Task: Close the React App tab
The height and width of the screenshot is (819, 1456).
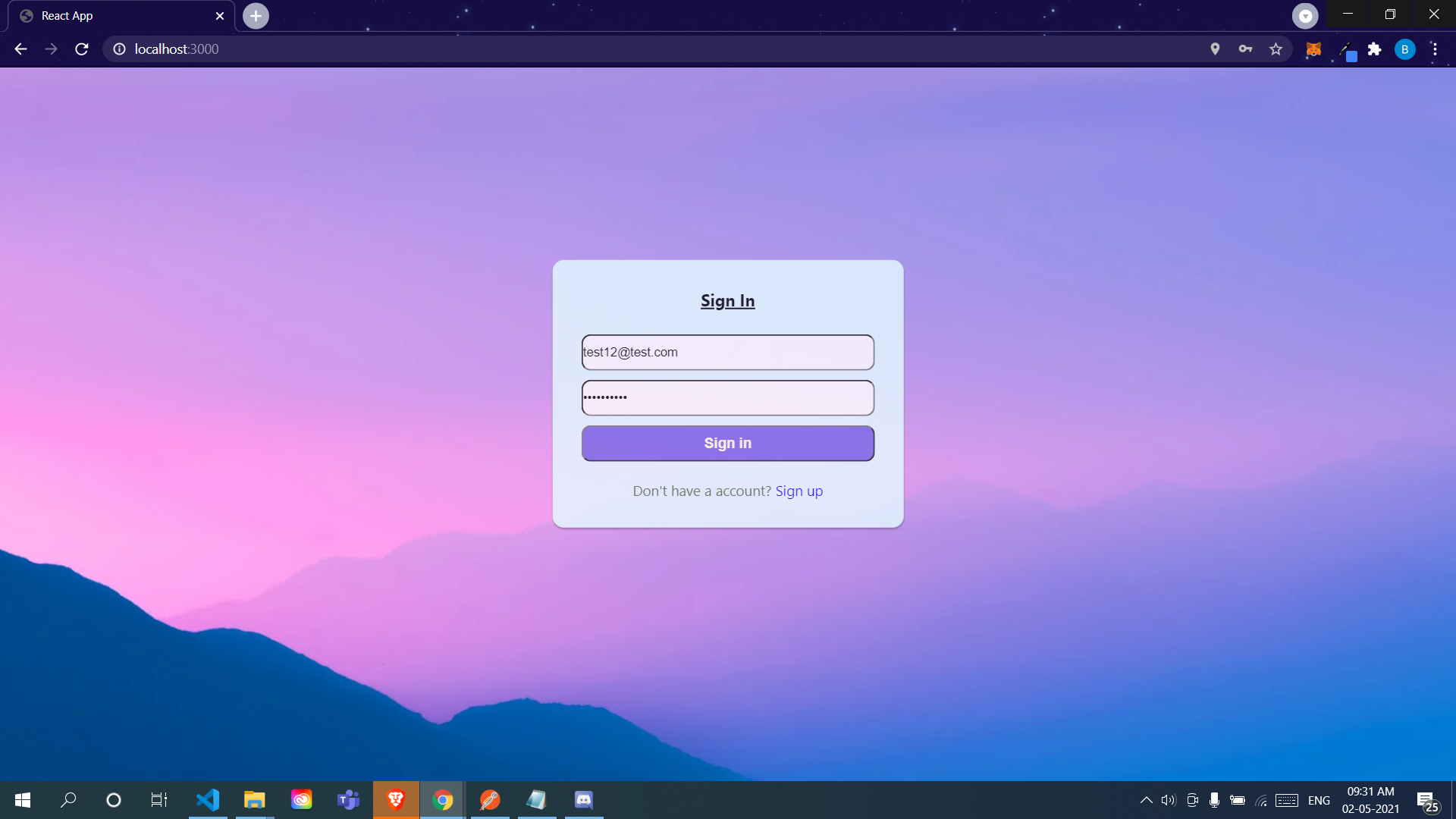Action: tap(220, 16)
